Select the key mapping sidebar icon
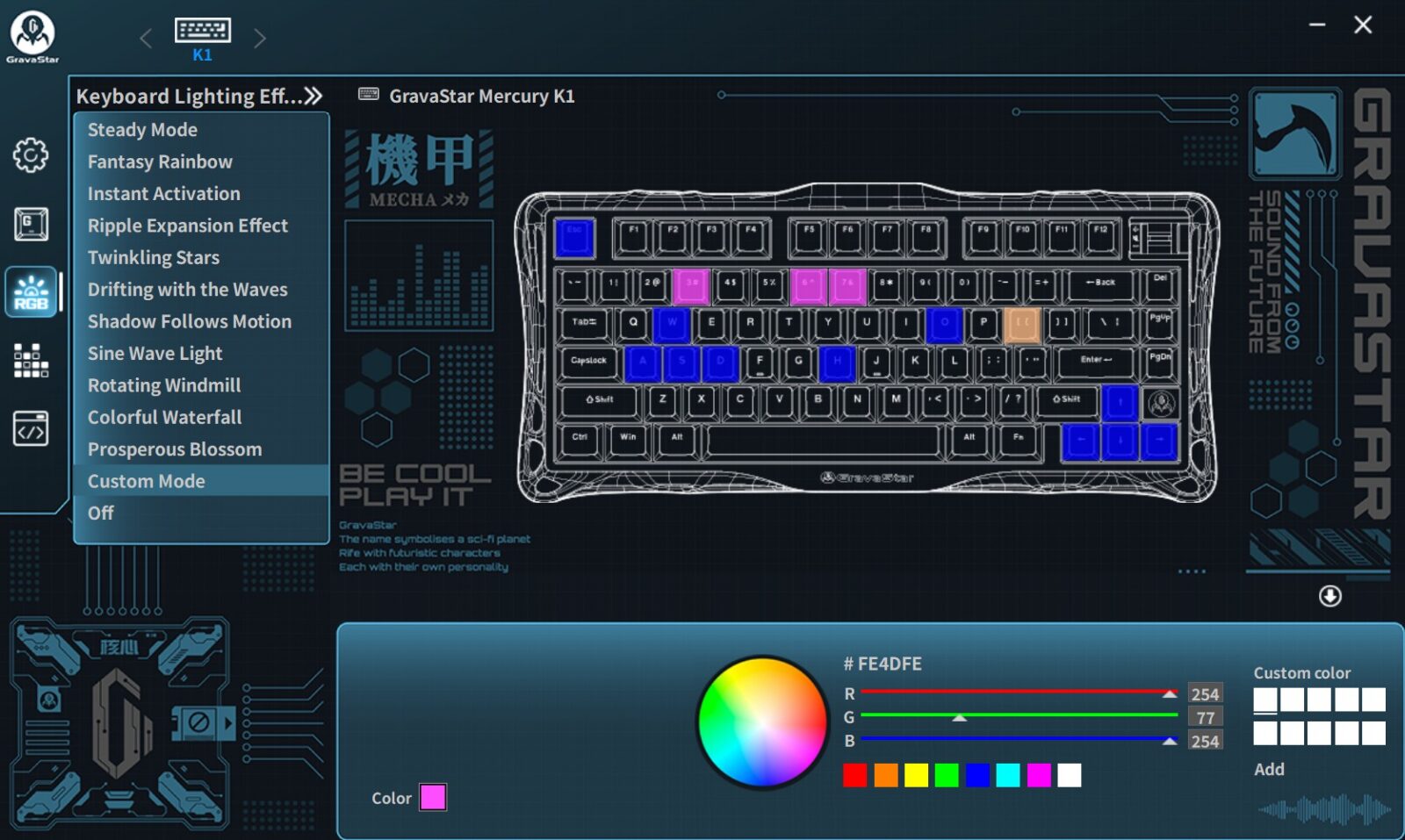 [x=31, y=224]
